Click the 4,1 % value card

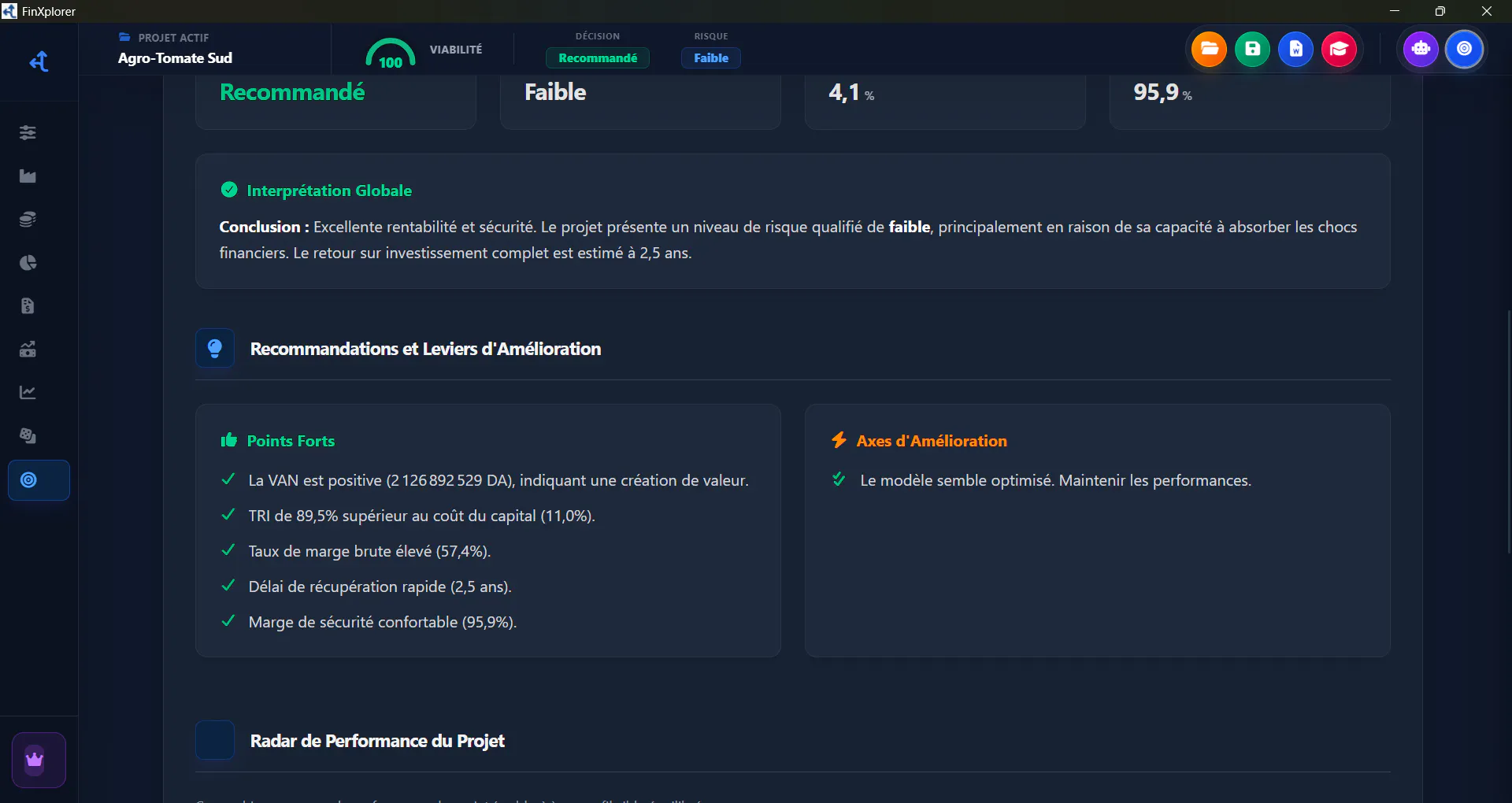[x=945, y=101]
